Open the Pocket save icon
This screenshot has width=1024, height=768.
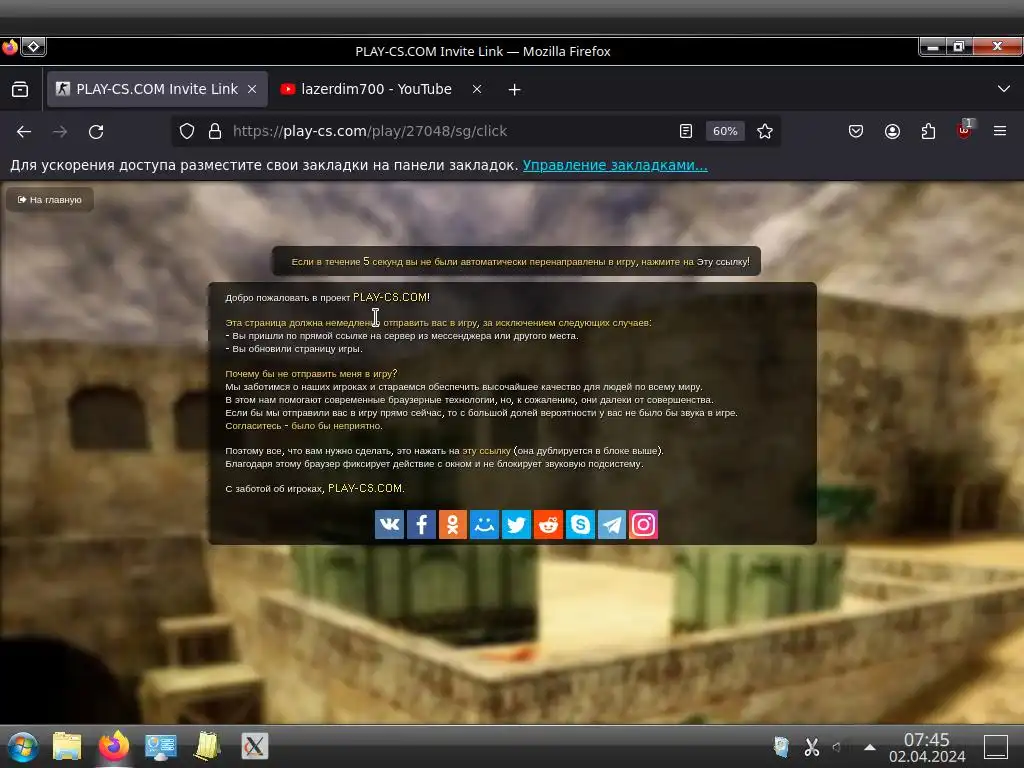click(x=856, y=131)
